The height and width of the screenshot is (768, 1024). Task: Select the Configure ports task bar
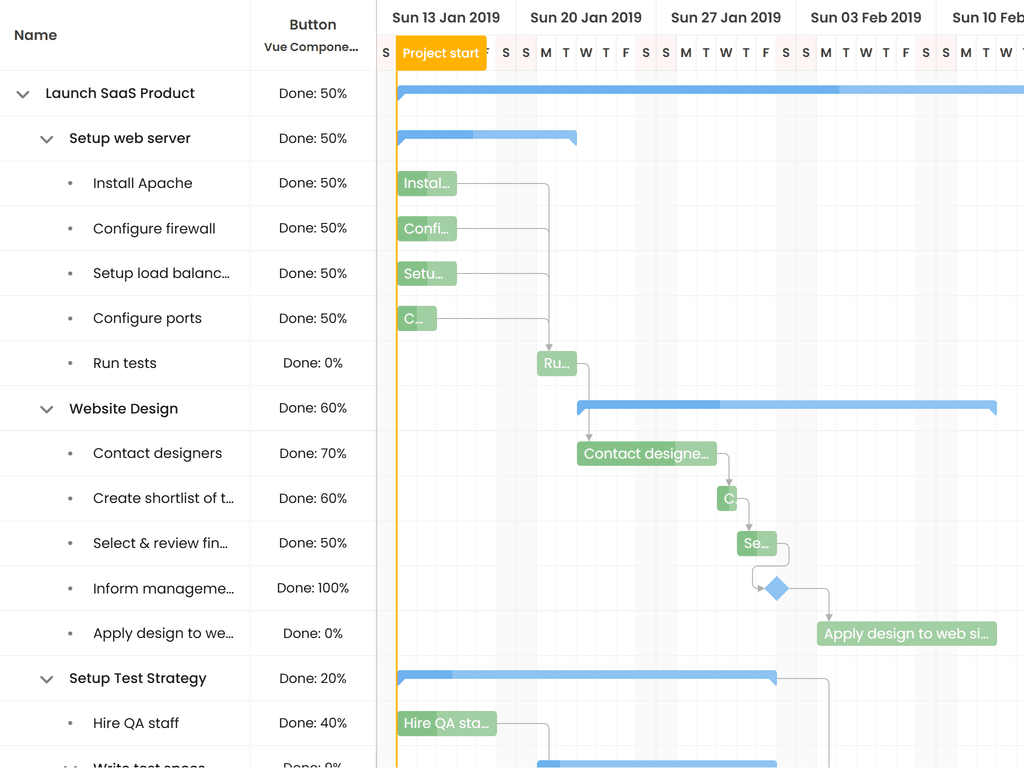point(417,319)
